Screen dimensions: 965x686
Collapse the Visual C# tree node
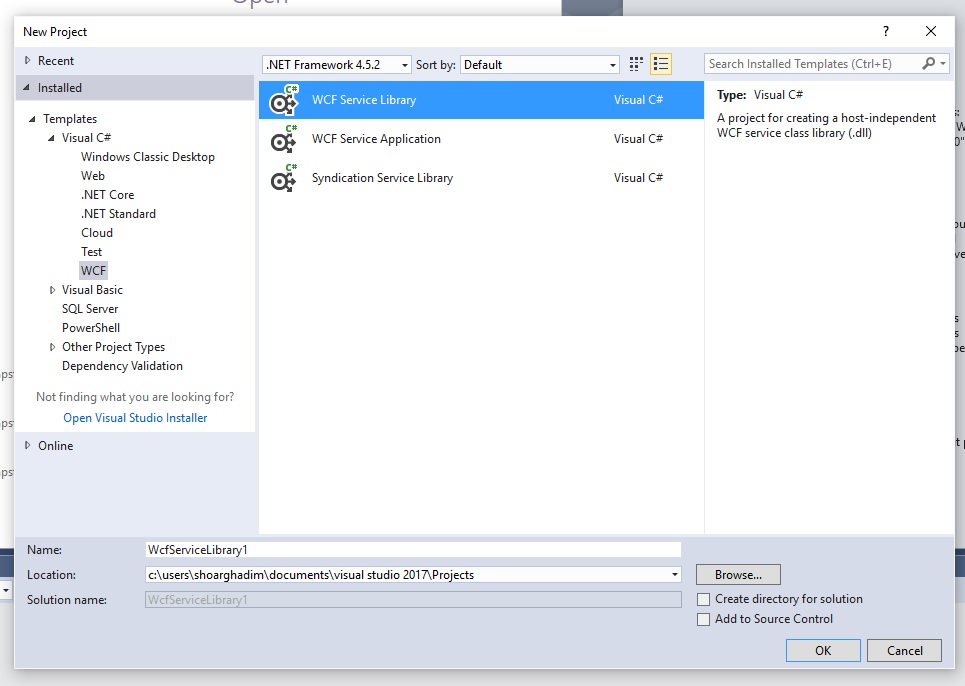click(x=51, y=138)
